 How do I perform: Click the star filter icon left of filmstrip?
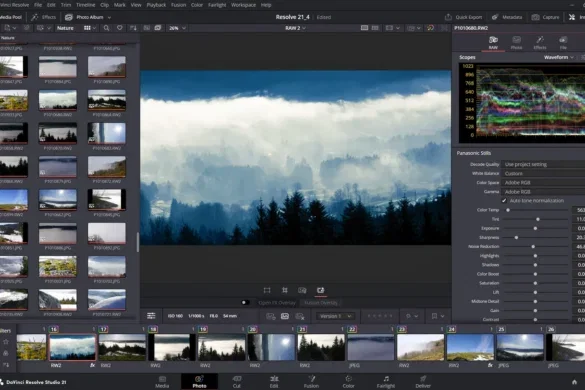coord(6,341)
